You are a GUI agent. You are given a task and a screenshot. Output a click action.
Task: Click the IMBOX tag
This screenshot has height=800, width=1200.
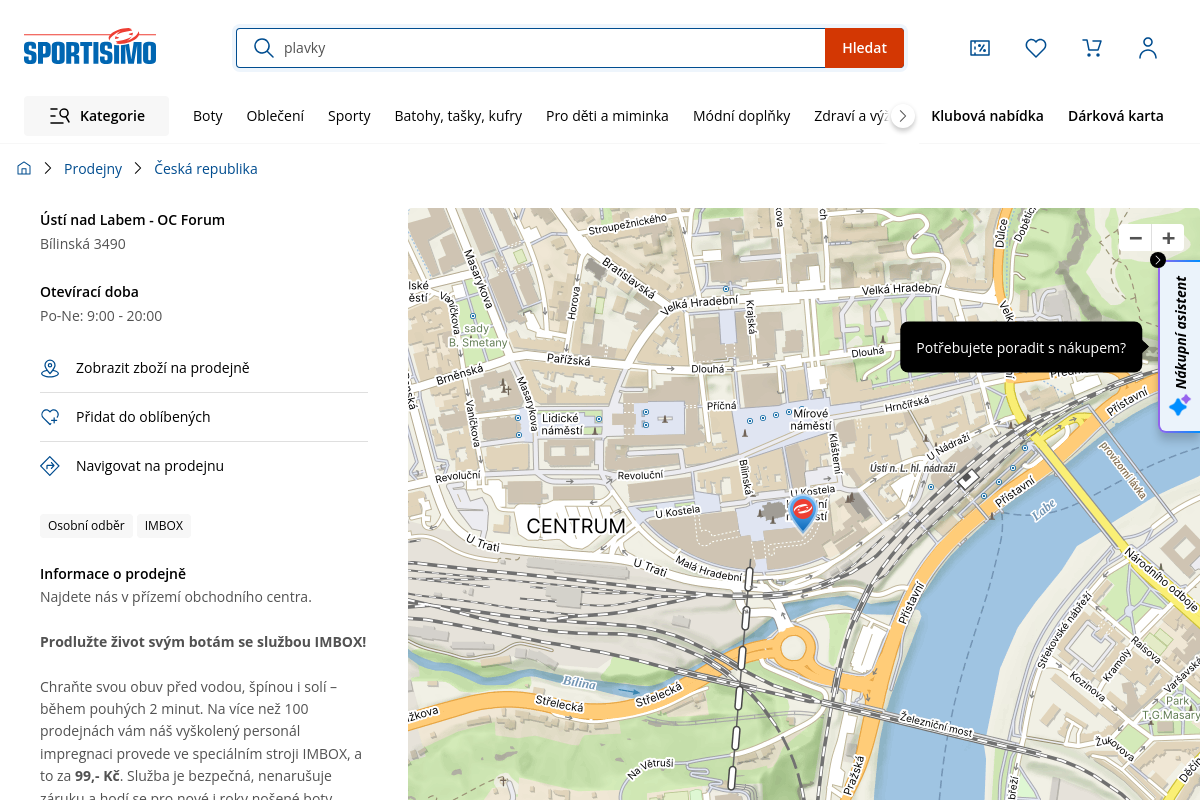pos(164,525)
